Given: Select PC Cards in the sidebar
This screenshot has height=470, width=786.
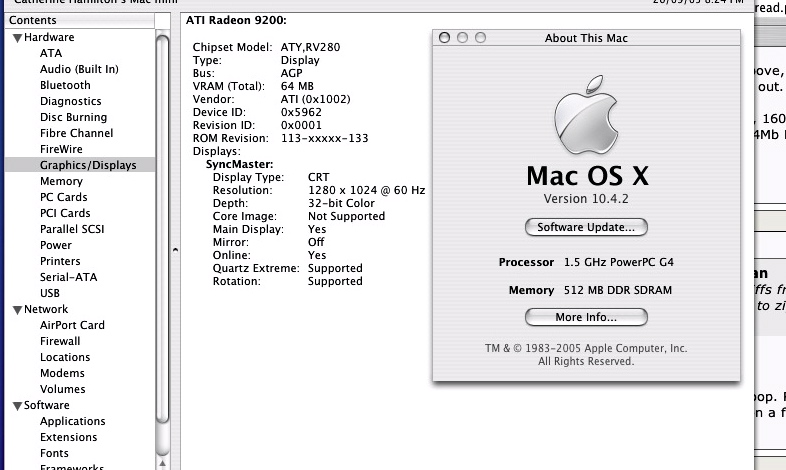Looking at the screenshot, I should pos(64,197).
